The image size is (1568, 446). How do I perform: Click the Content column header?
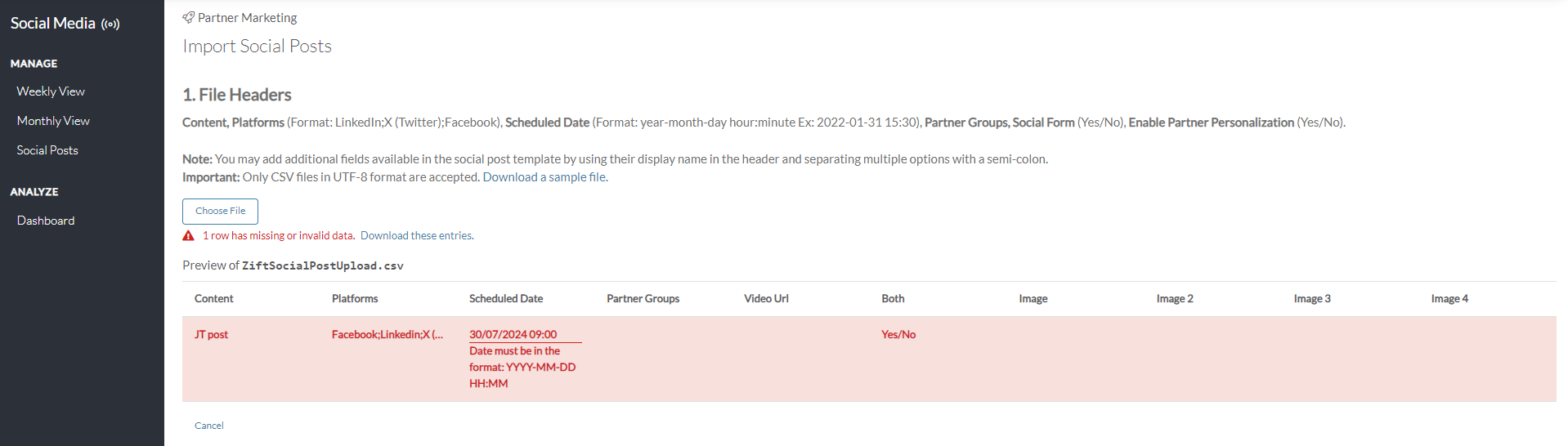pos(214,299)
